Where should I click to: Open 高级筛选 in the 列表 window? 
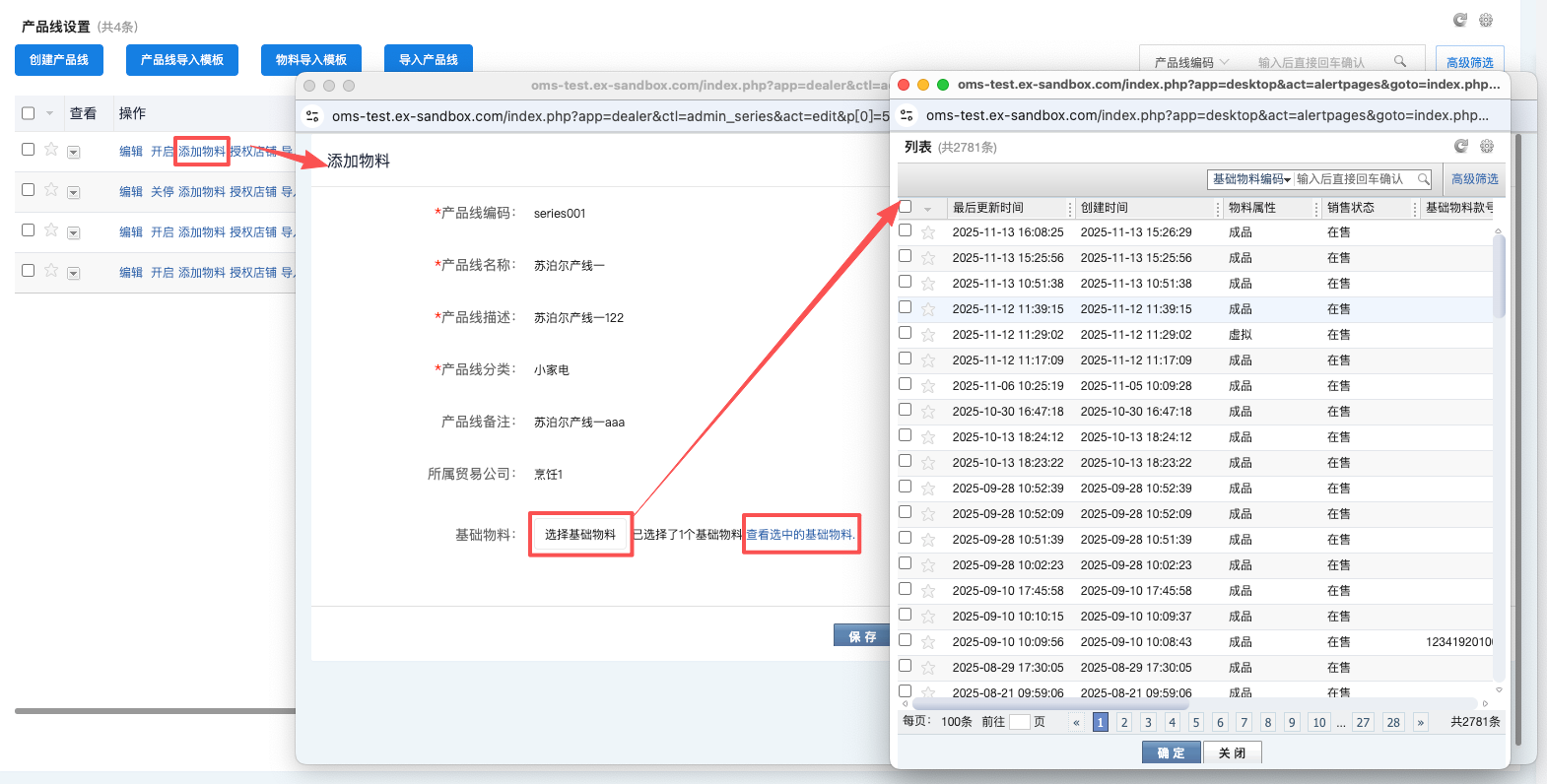tap(1474, 179)
